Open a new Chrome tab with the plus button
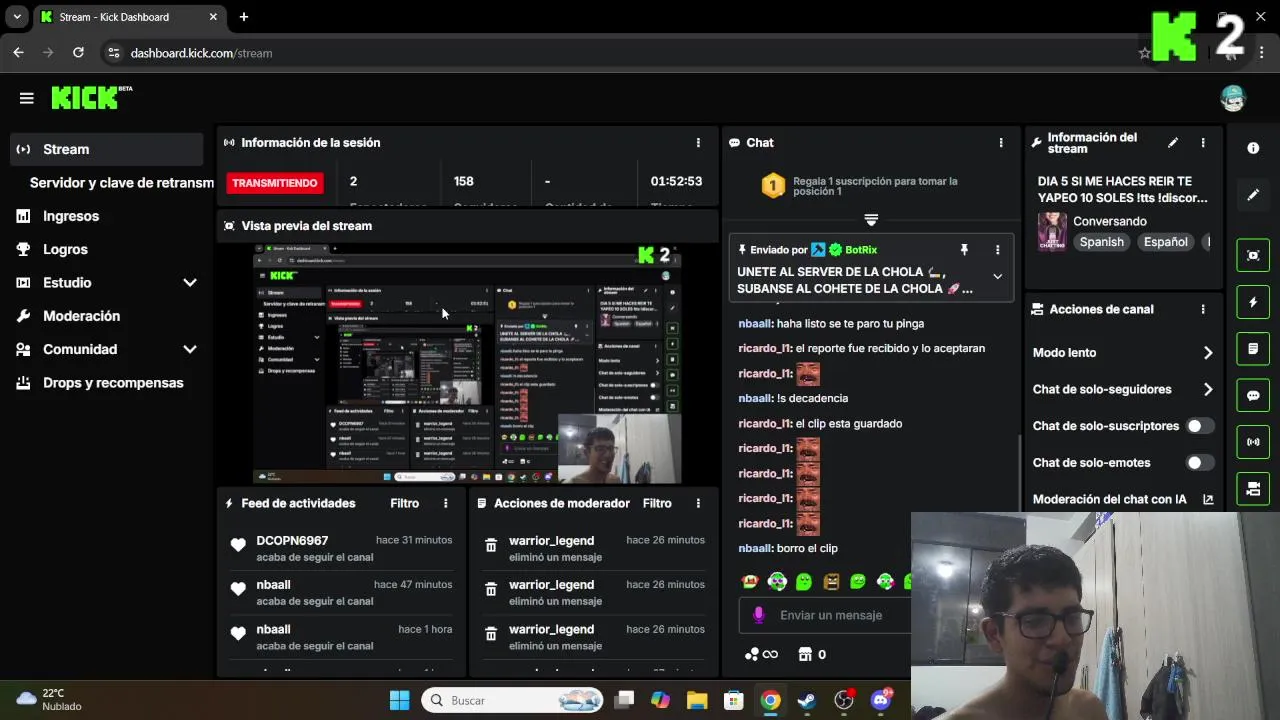 tap(244, 17)
